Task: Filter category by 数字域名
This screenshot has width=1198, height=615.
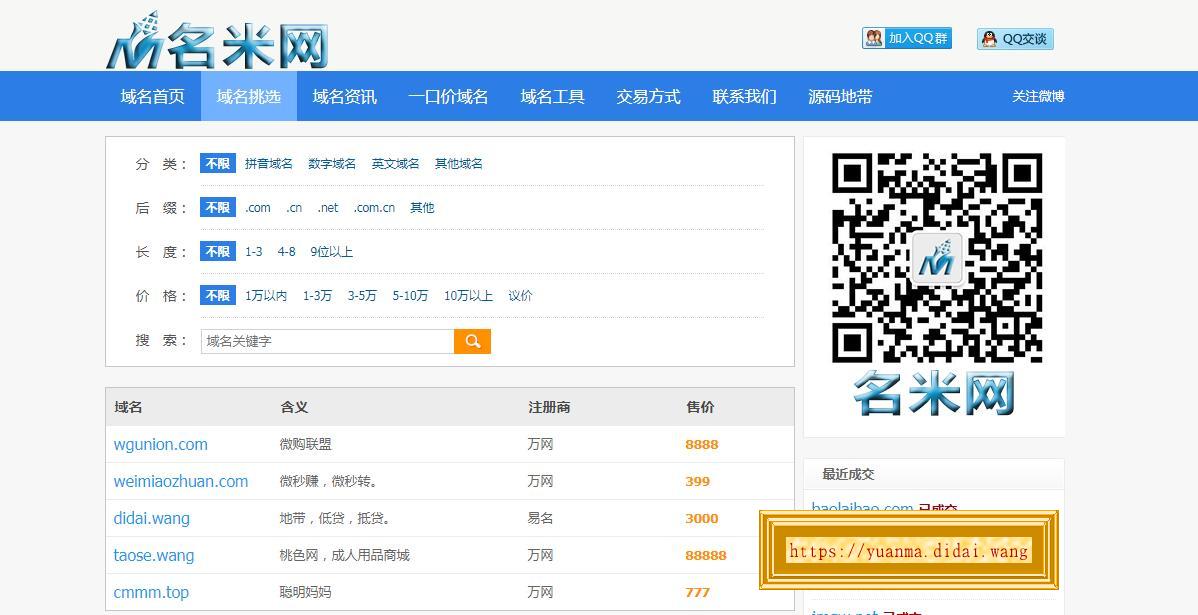Action: coord(332,163)
